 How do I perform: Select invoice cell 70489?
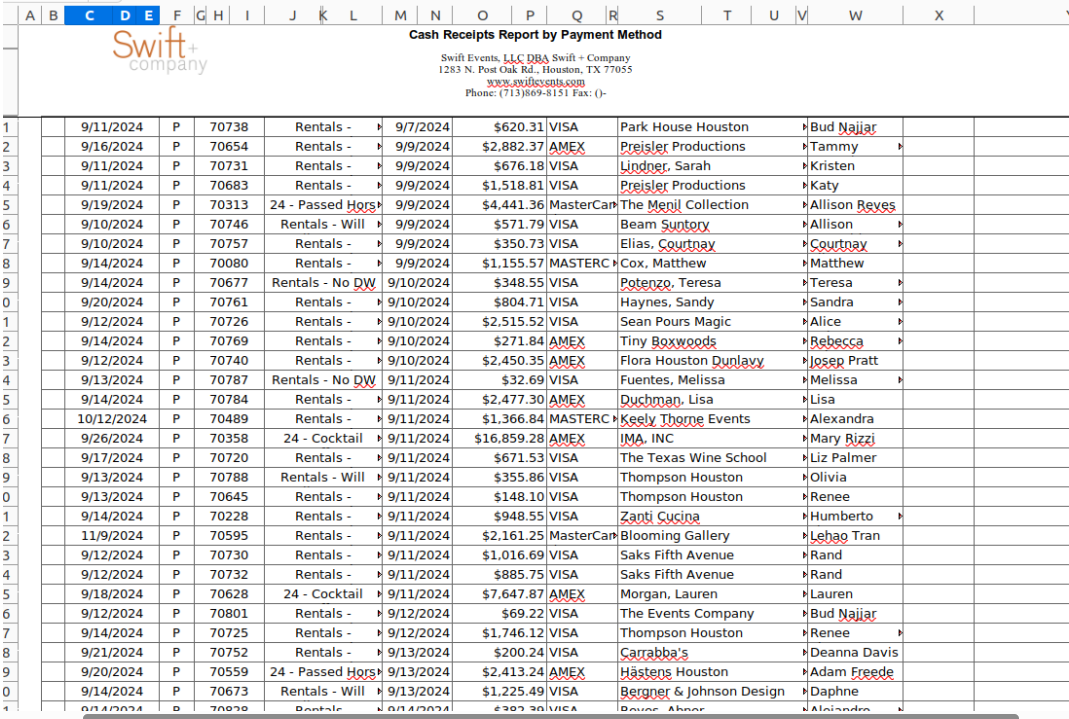tap(229, 418)
